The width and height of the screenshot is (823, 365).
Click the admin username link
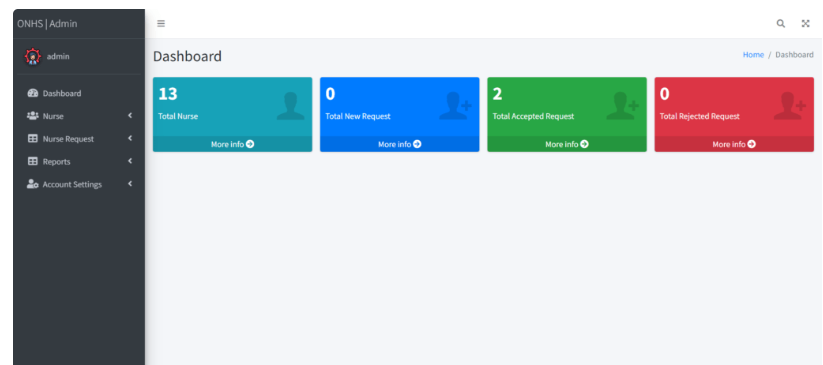click(x=58, y=56)
